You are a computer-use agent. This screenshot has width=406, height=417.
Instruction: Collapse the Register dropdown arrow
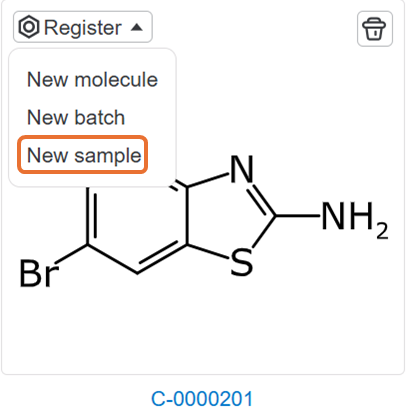click(x=137, y=27)
